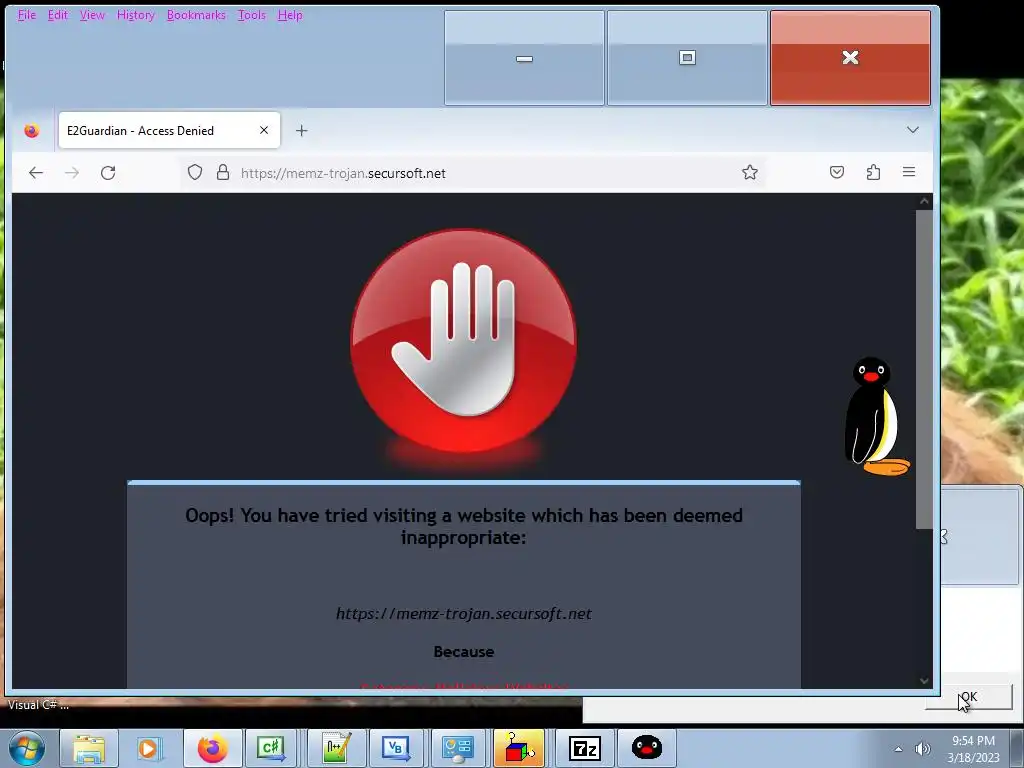Go forward one page
Viewport: 1024px width, 768px height.
coord(72,172)
